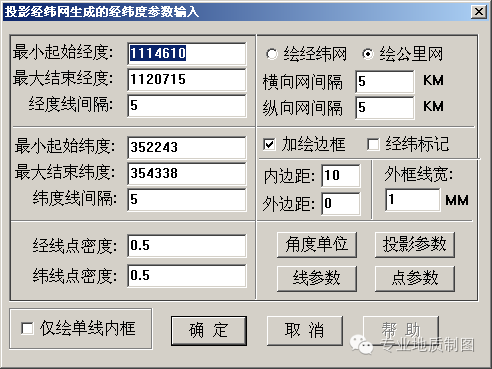Click the 最大结束经度 input field
This screenshot has height=369, width=492.
pos(187,80)
